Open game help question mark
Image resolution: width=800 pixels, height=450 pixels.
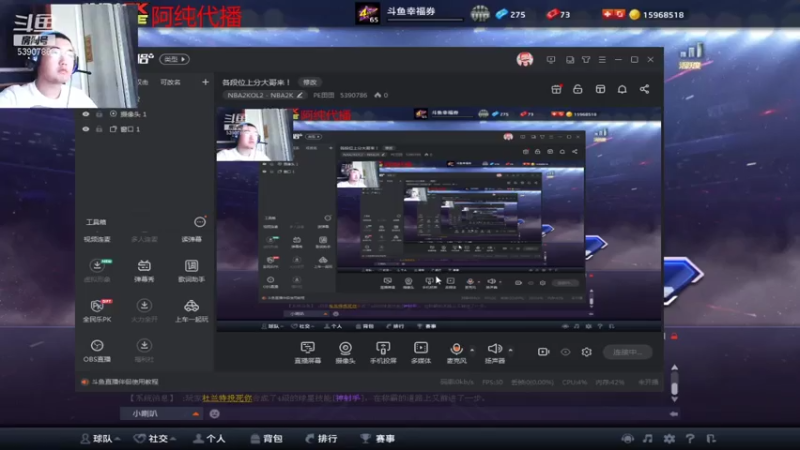coord(690,438)
